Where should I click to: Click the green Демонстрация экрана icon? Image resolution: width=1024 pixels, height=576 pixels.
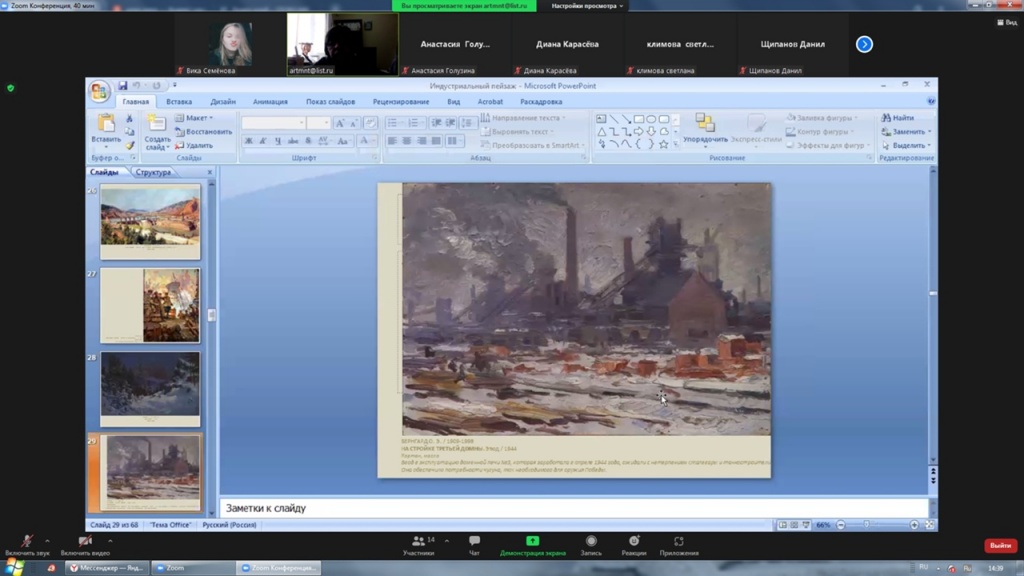532,542
